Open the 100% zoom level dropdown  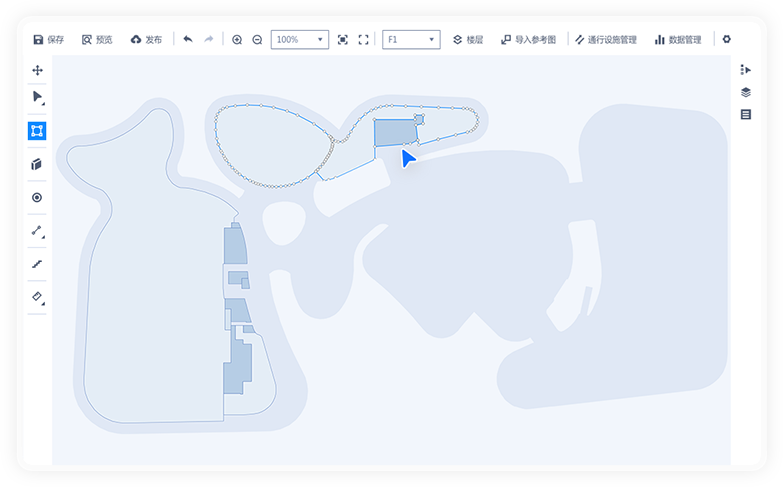pyautogui.click(x=300, y=40)
